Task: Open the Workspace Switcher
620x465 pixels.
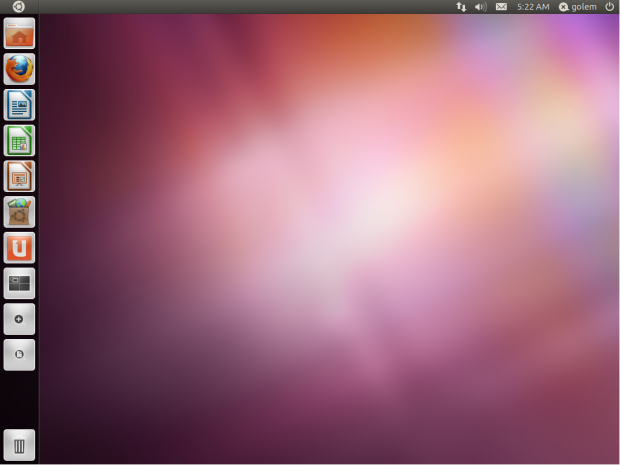Action: 19,283
